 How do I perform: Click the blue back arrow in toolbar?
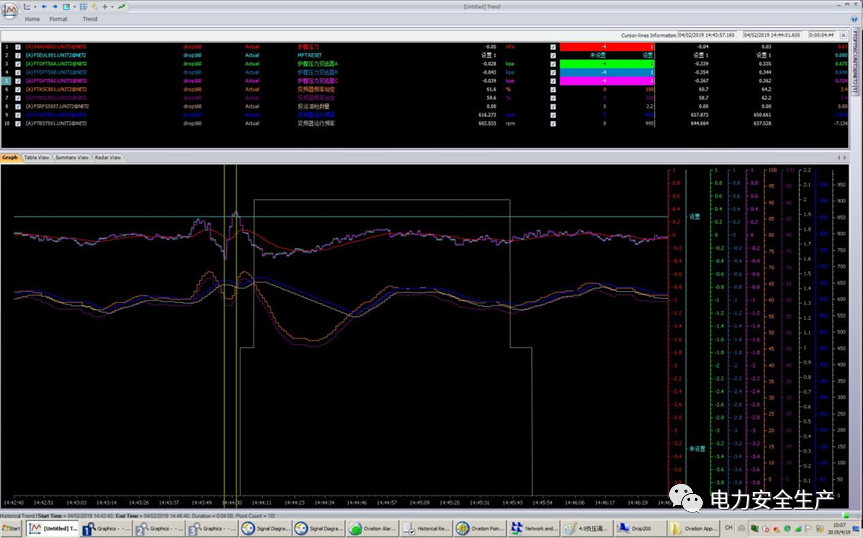click(43, 6)
